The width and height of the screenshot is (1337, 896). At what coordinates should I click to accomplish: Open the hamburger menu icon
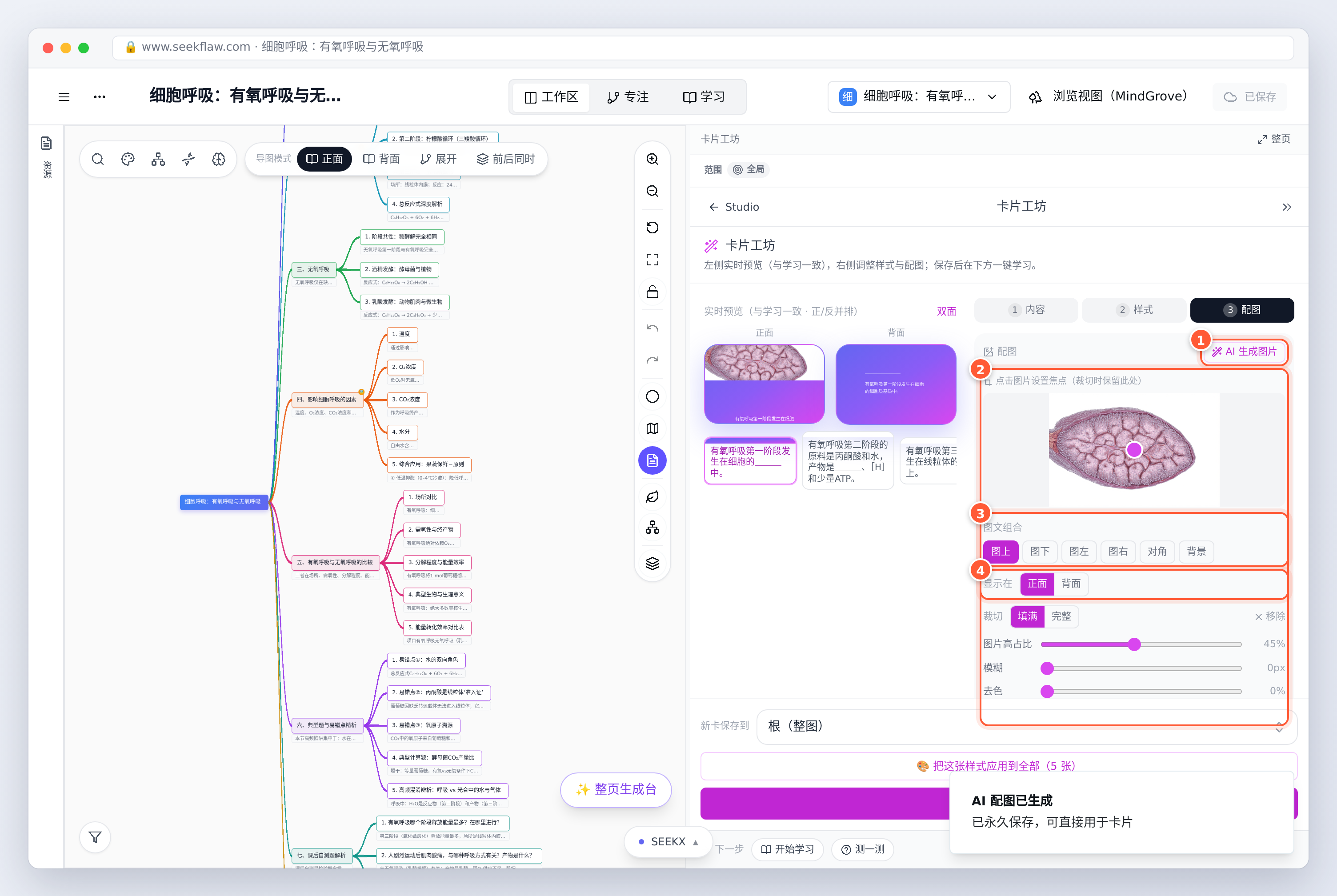point(64,96)
